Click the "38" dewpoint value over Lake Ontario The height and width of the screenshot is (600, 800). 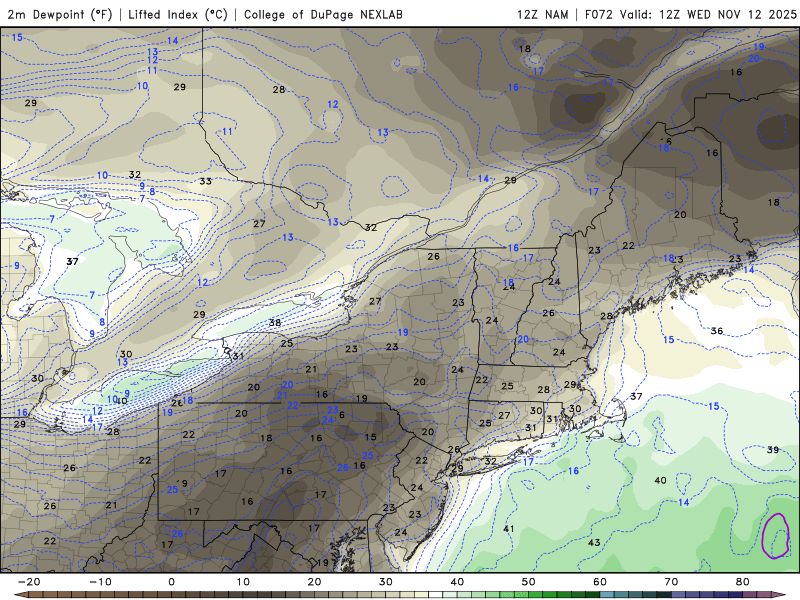pyautogui.click(x=275, y=322)
